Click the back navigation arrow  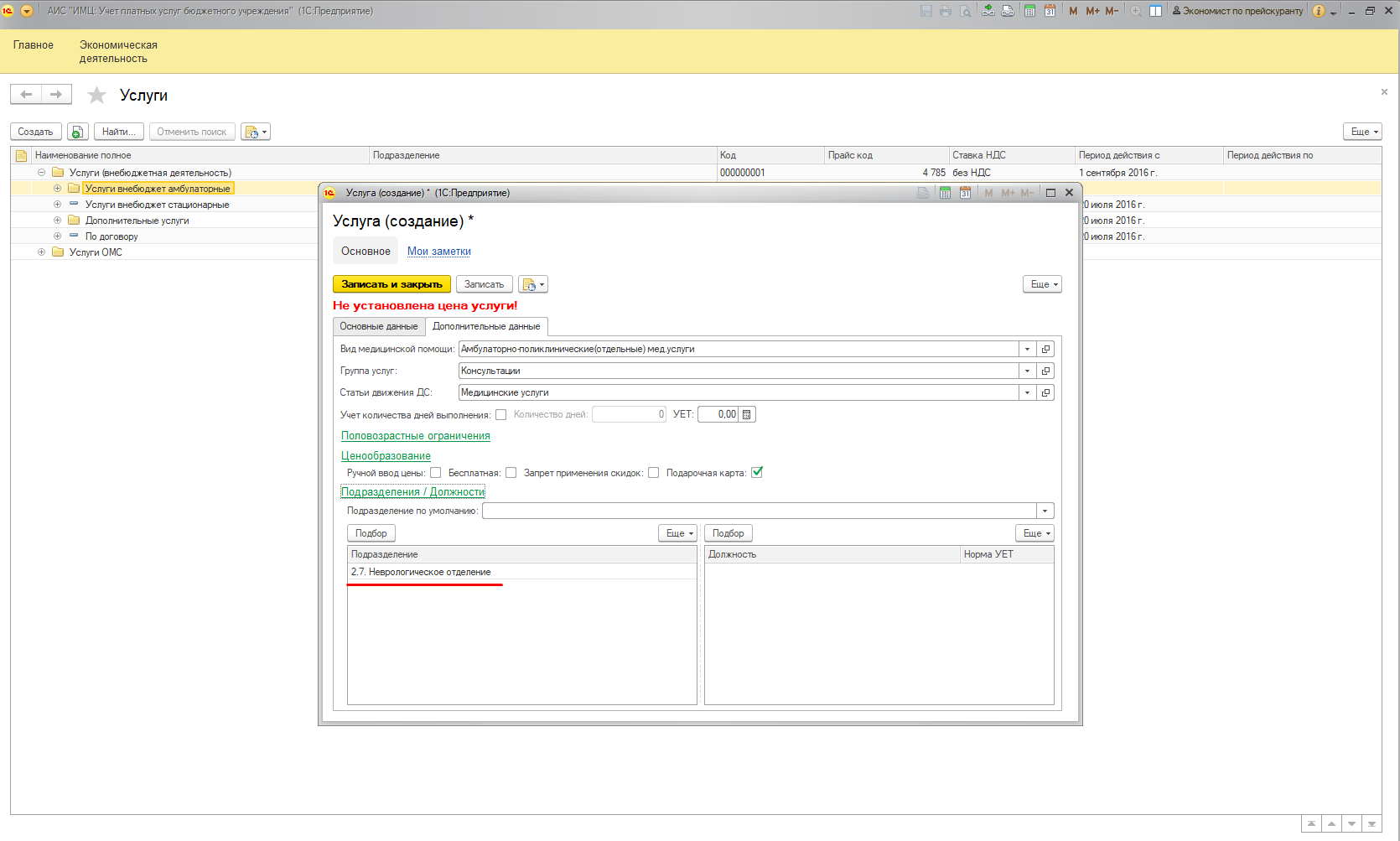(26, 95)
